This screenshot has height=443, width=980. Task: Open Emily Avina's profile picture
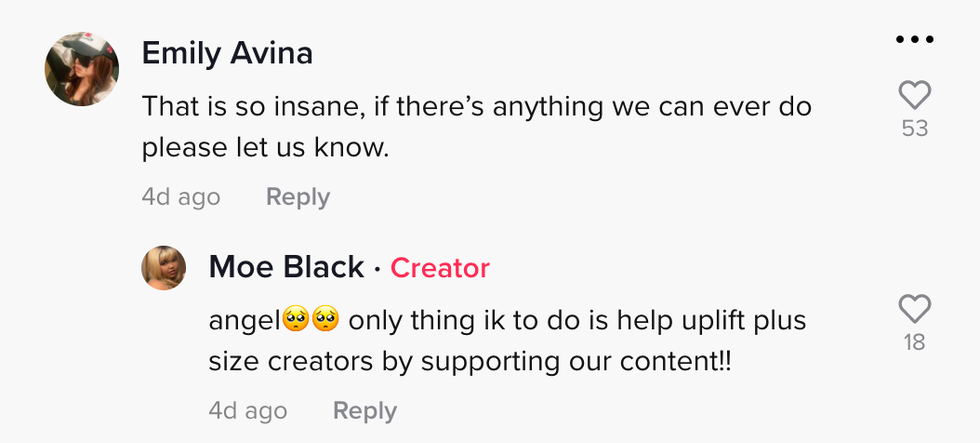[x=82, y=68]
